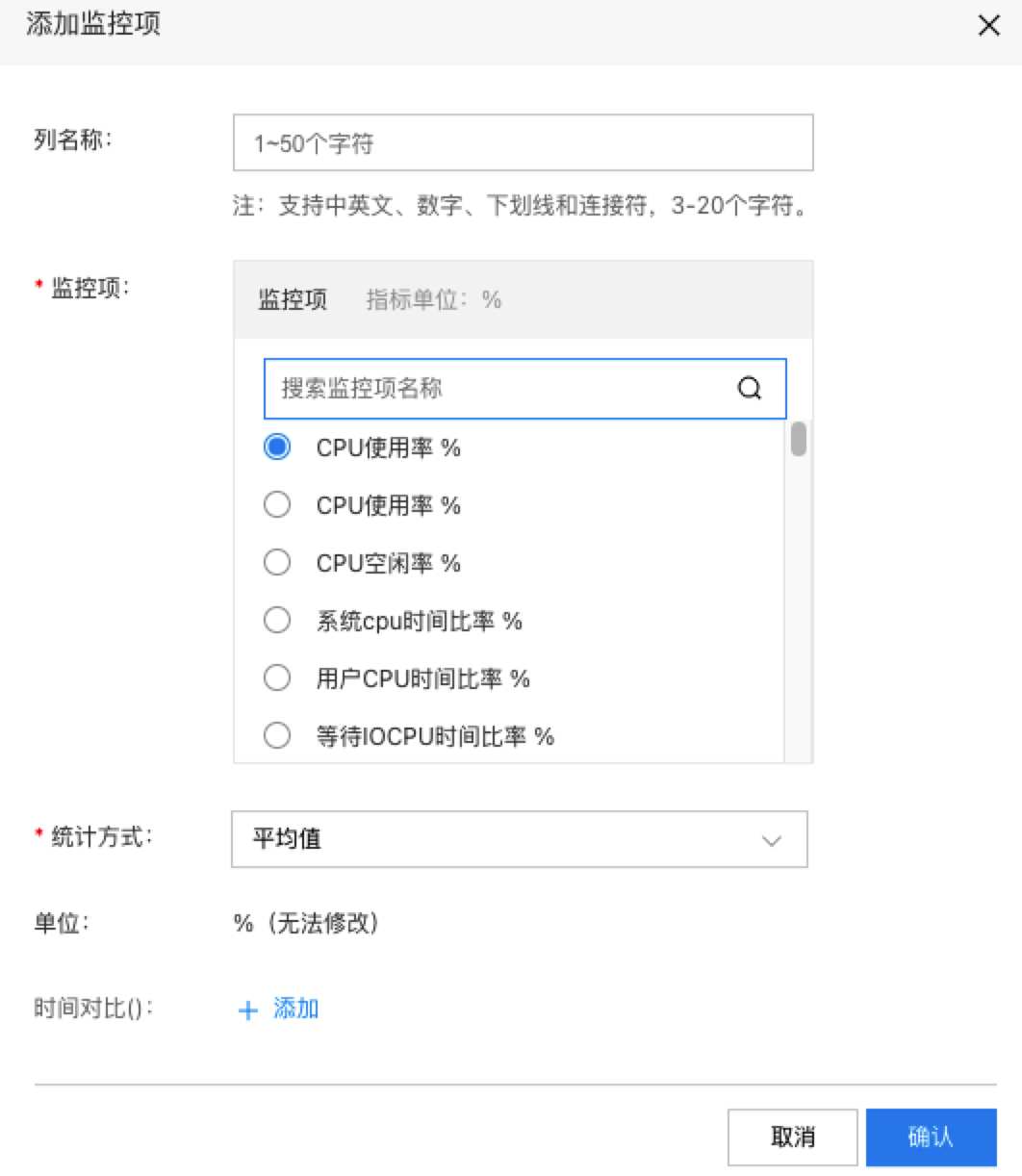1022x1176 pixels.
Task: Focus the 列名称 text field
Action: (x=524, y=142)
